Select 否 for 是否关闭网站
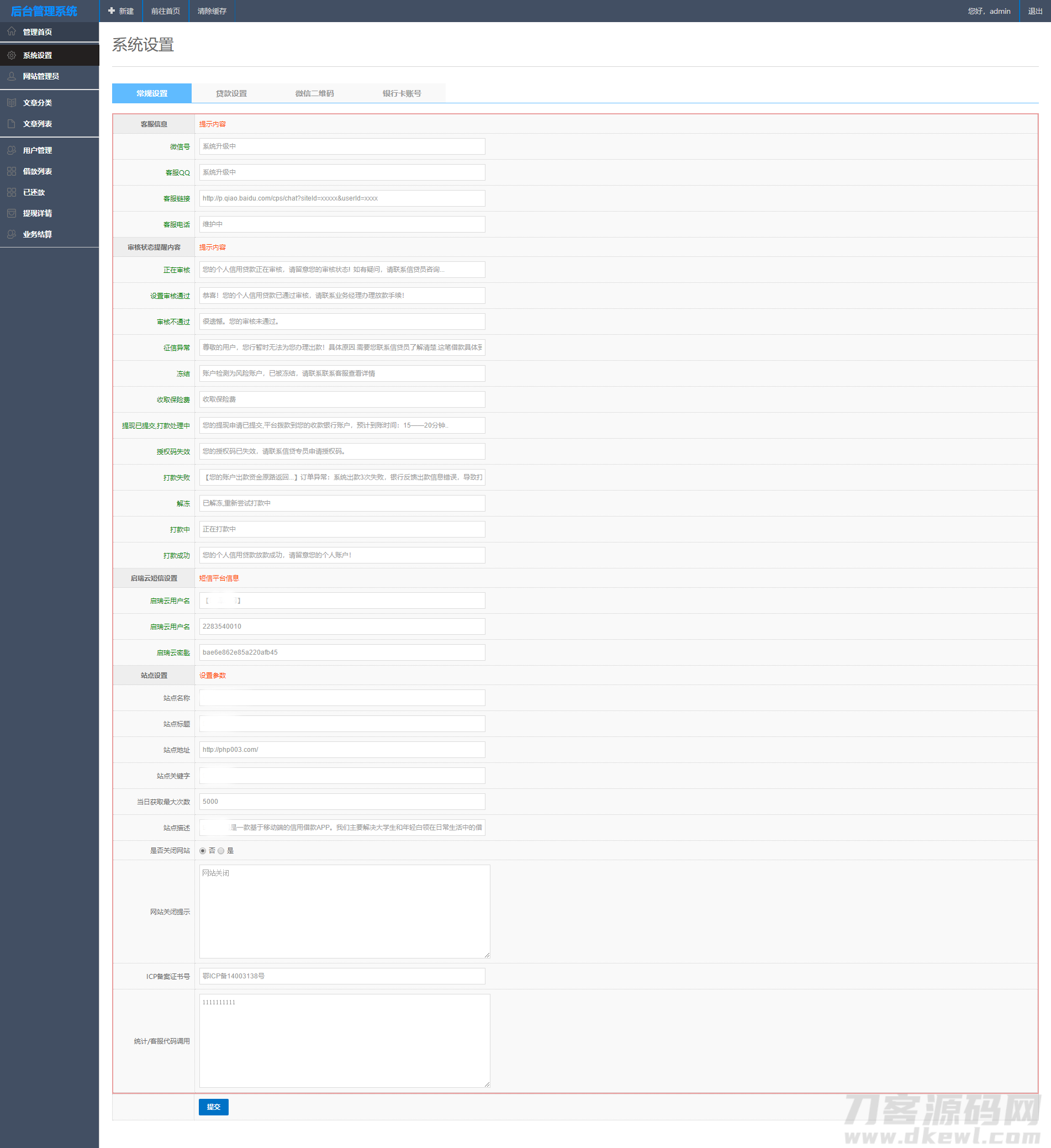Screen dimensions: 1051x1148 [x=203, y=851]
